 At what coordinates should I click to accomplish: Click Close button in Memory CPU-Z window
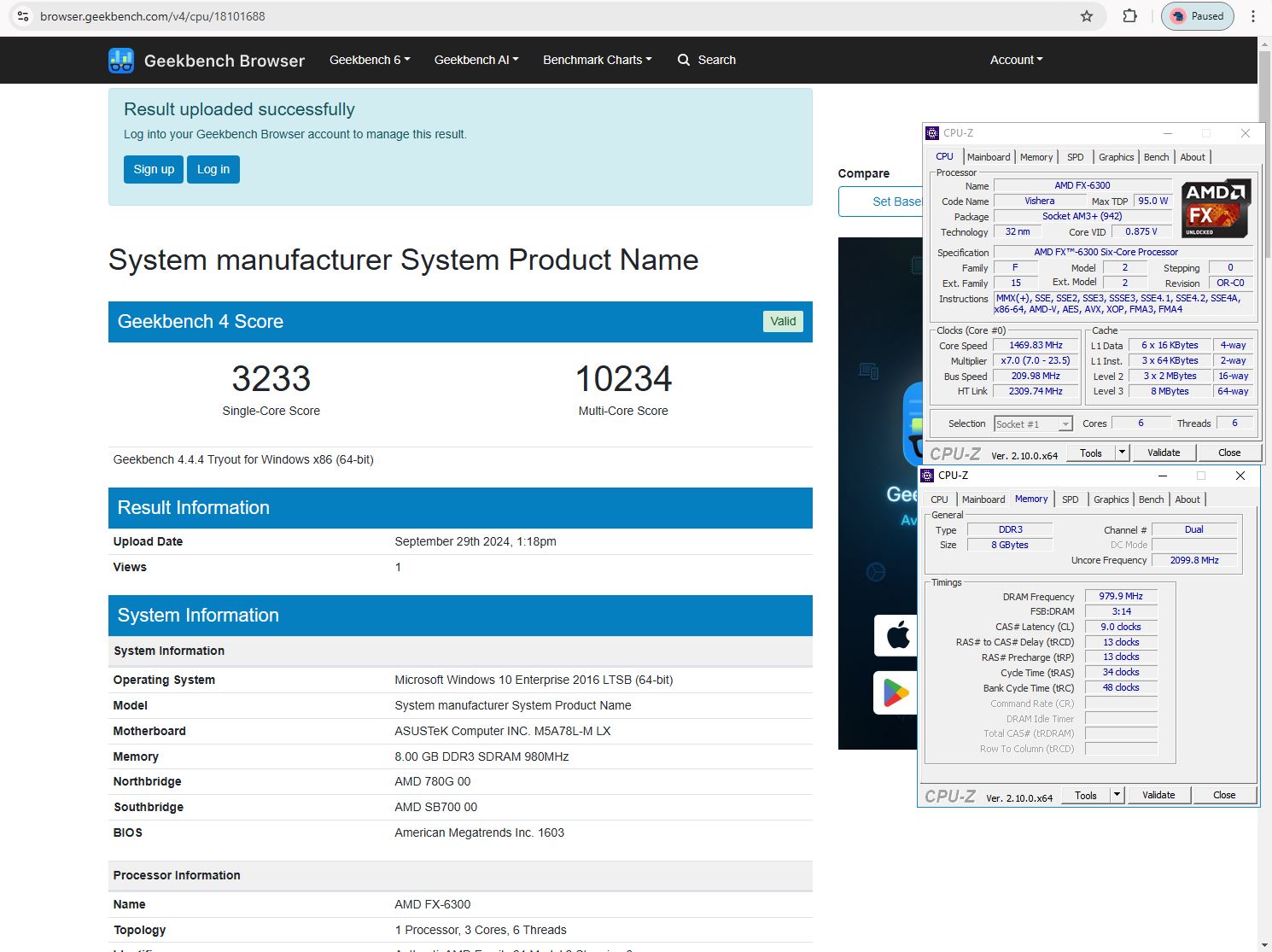click(x=1224, y=795)
